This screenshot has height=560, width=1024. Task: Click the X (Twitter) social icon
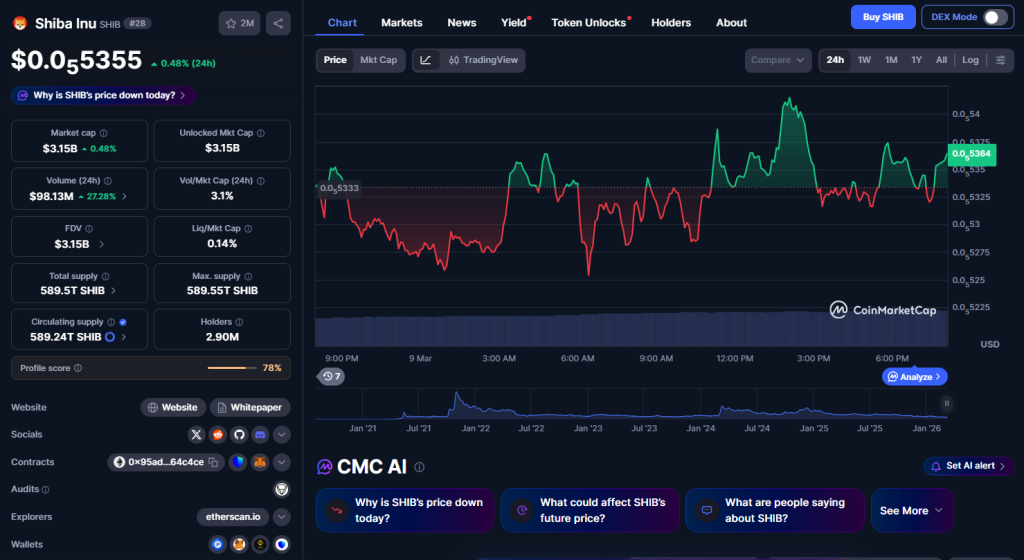click(x=196, y=435)
